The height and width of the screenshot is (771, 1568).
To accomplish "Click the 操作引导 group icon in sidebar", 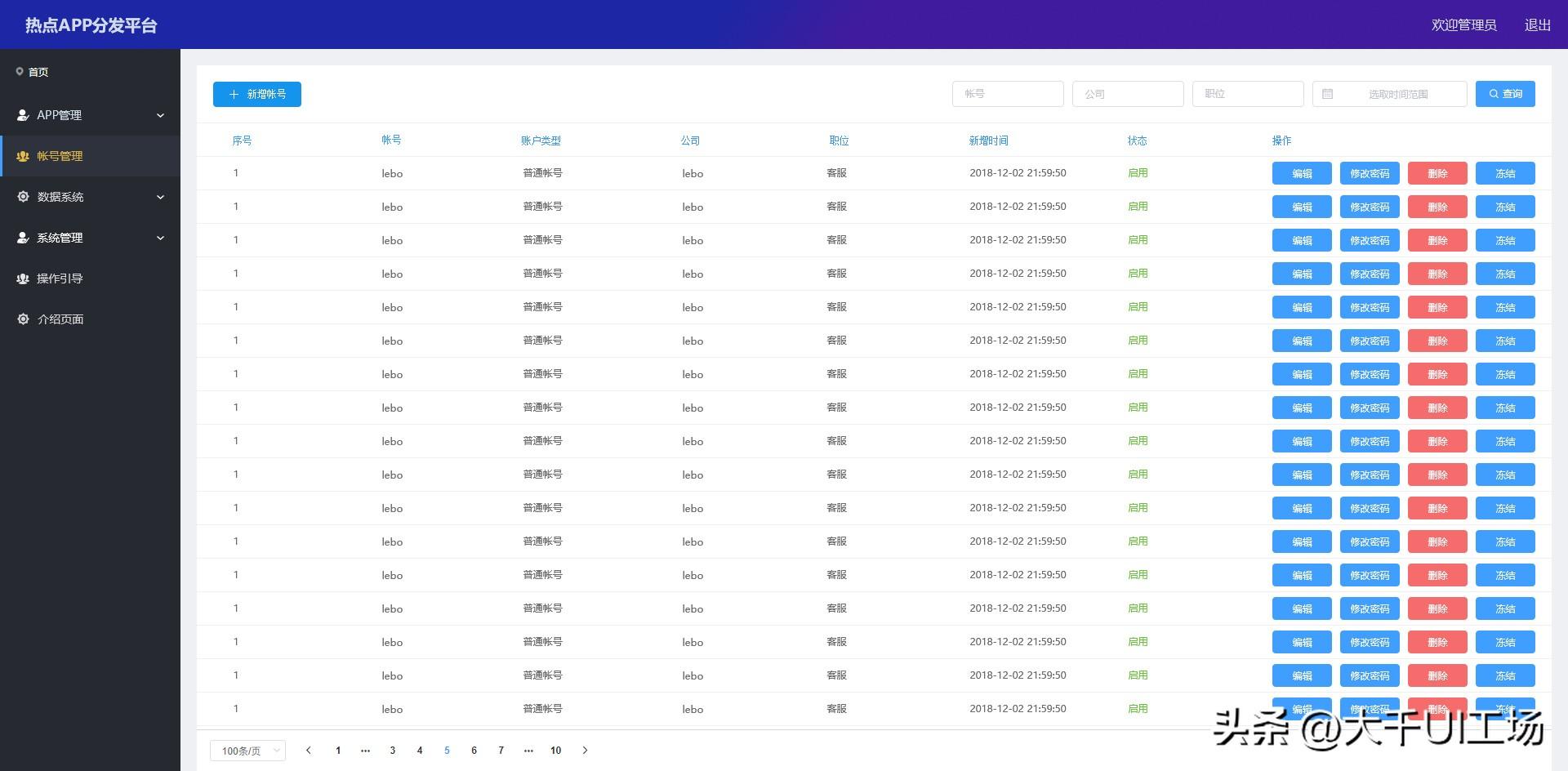I will [23, 279].
